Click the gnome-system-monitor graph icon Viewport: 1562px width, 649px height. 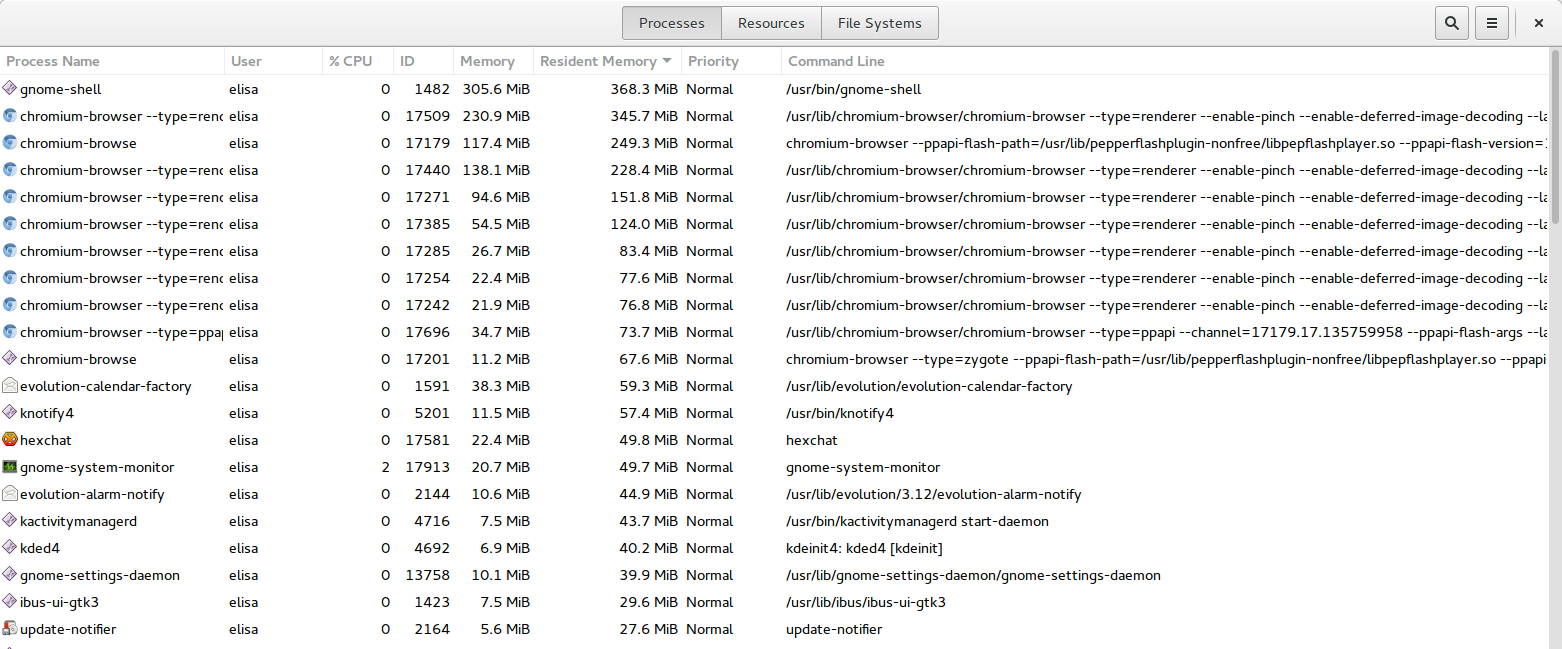[x=10, y=467]
